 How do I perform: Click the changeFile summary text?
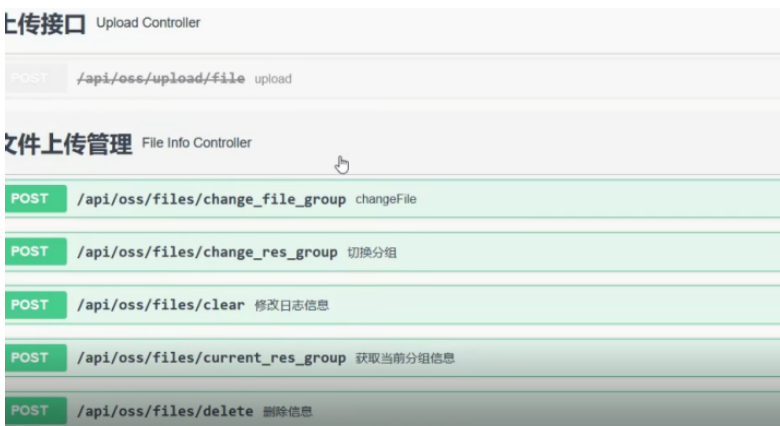pyautogui.click(x=386, y=200)
